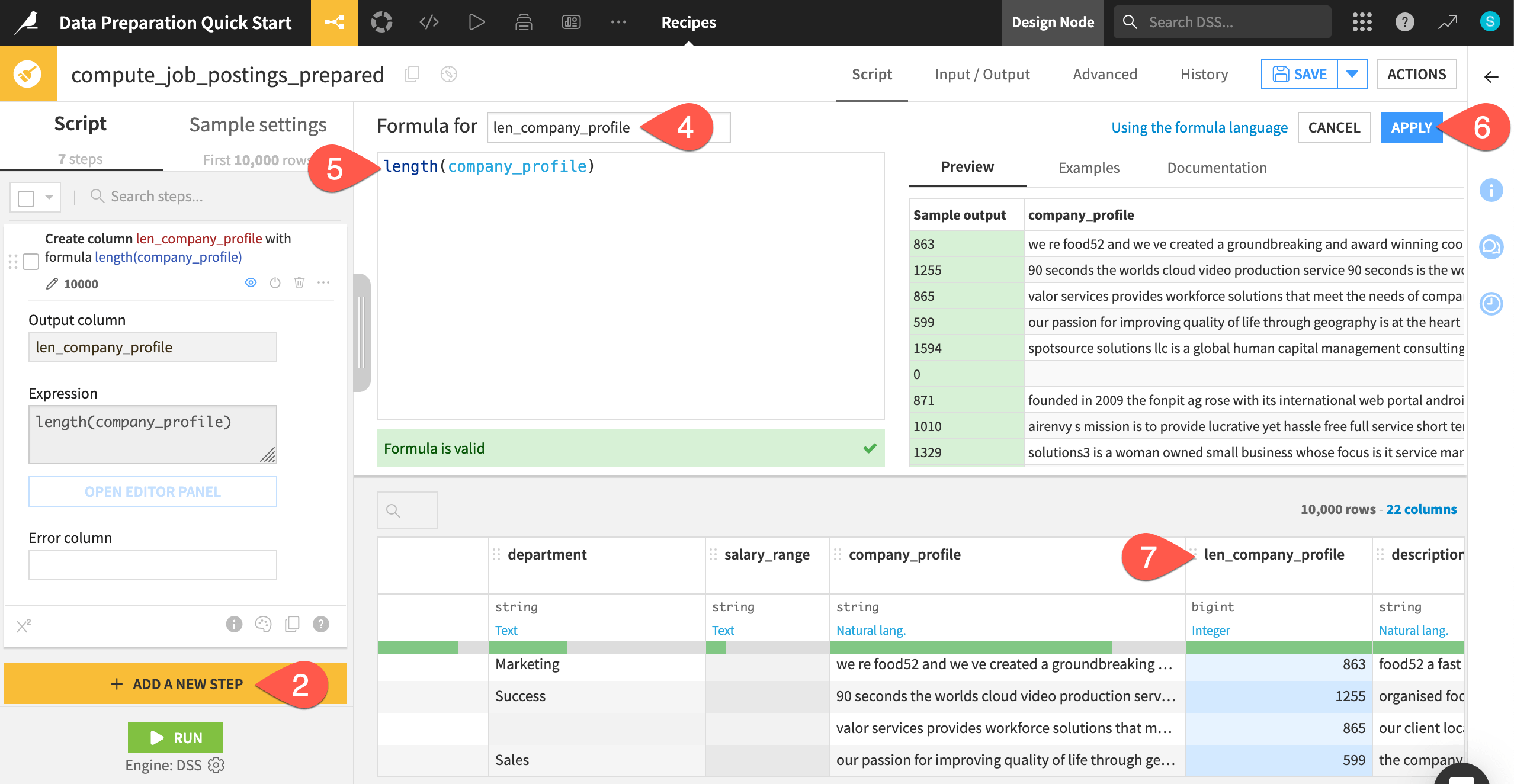
Task: Expand the more options ellipsis in top bar
Action: [x=618, y=23]
